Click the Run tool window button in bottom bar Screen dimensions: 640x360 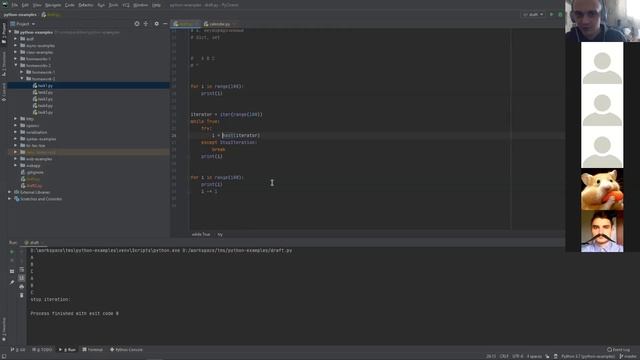click(68, 350)
